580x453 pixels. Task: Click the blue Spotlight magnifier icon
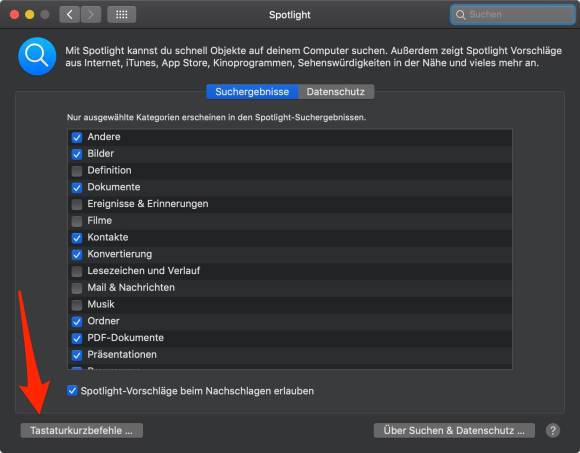pyautogui.click(x=37, y=56)
